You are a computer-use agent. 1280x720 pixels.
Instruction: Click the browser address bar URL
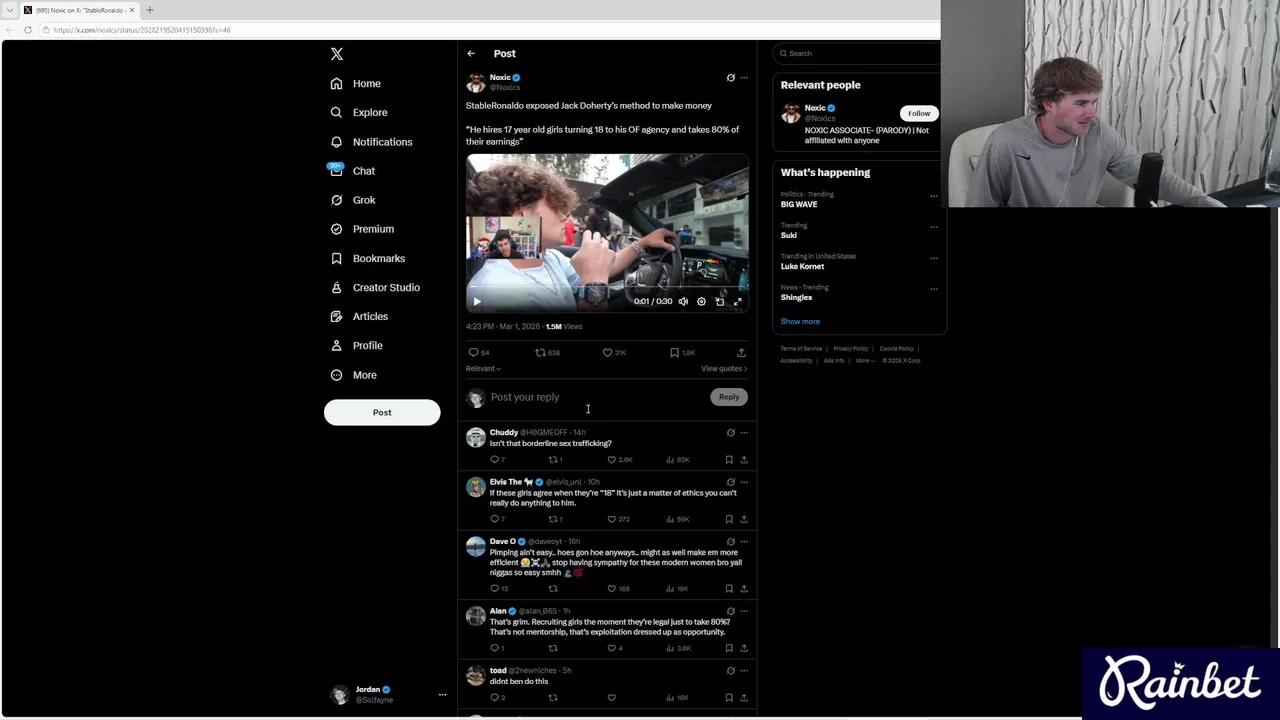142,30
